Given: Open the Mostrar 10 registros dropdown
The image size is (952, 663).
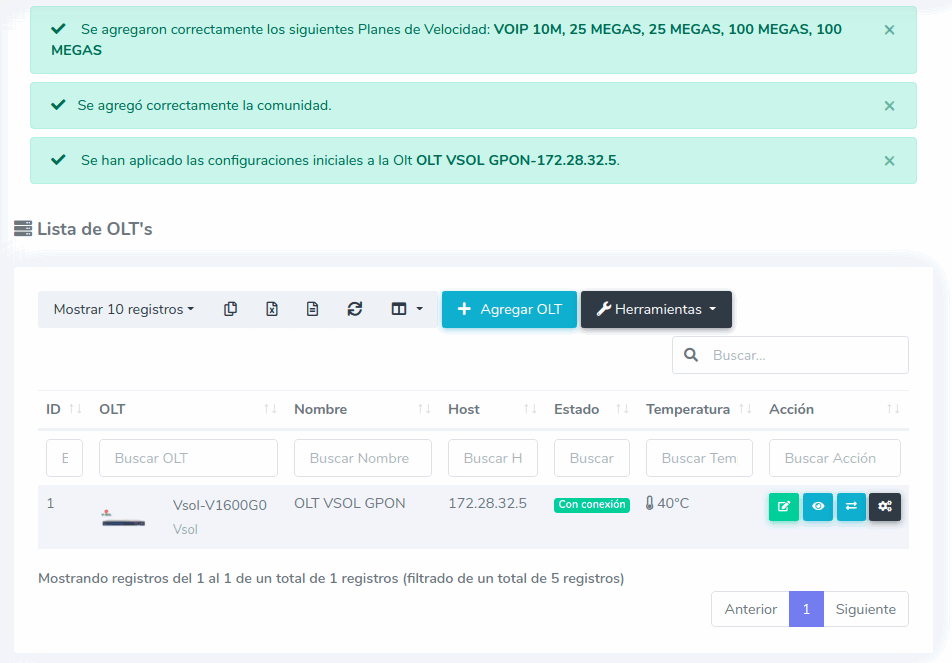Looking at the screenshot, I should click(123, 310).
